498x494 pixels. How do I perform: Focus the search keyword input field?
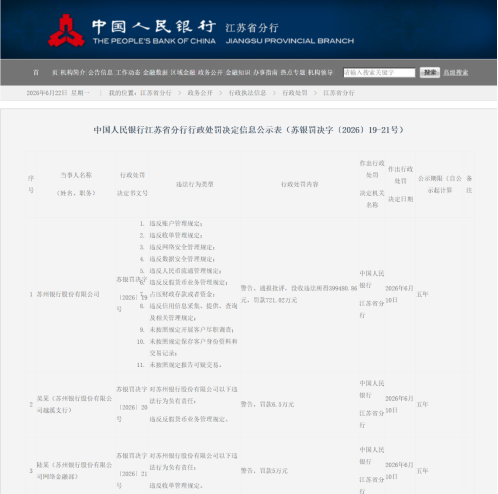[x=379, y=72]
